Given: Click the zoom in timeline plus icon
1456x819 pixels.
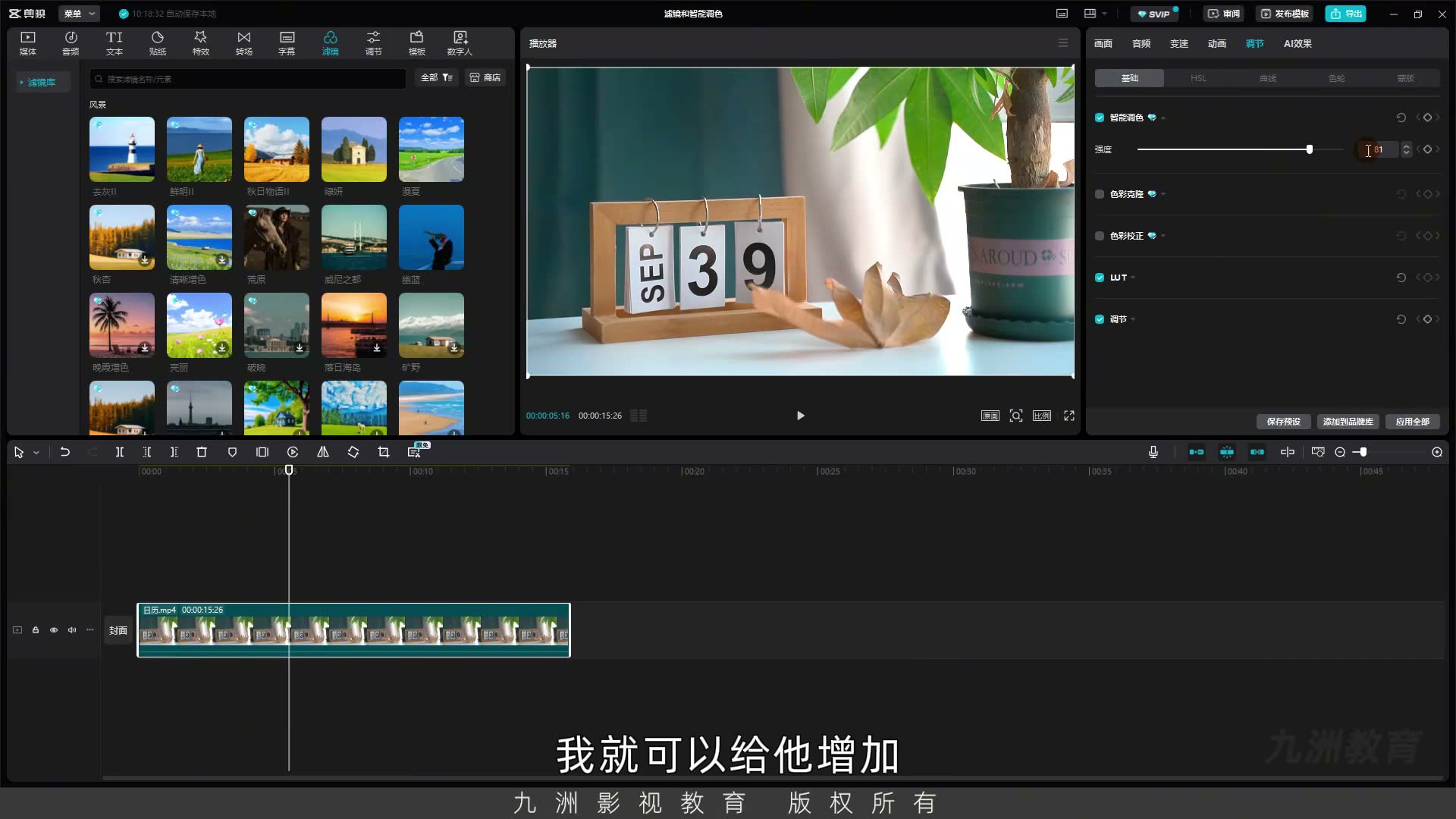Looking at the screenshot, I should pos(1437,452).
